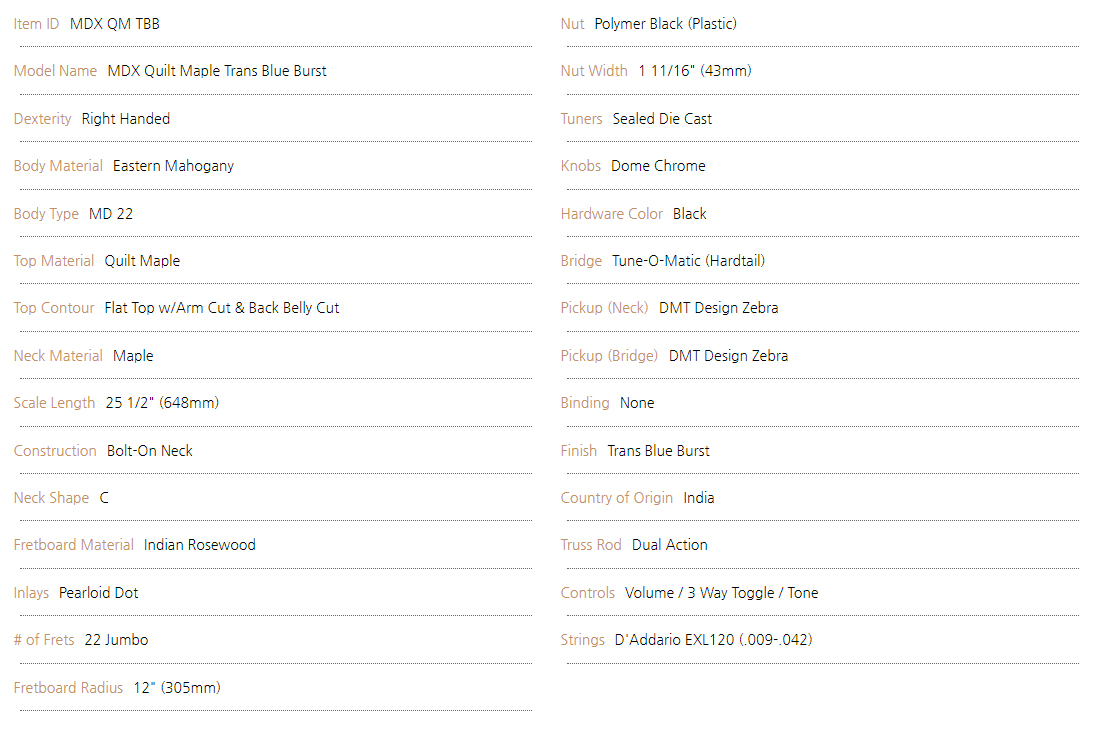The image size is (1106, 742).
Task: Click Eastern Mahogany body material text
Action: 173,166
